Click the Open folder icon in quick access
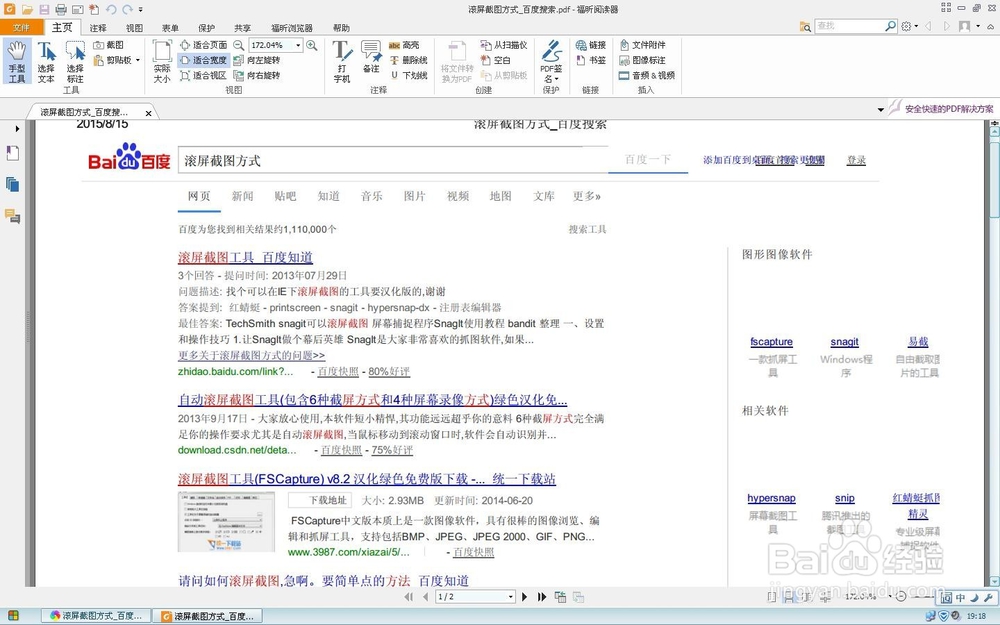The height and width of the screenshot is (625, 1000). pyautogui.click(x=27, y=9)
